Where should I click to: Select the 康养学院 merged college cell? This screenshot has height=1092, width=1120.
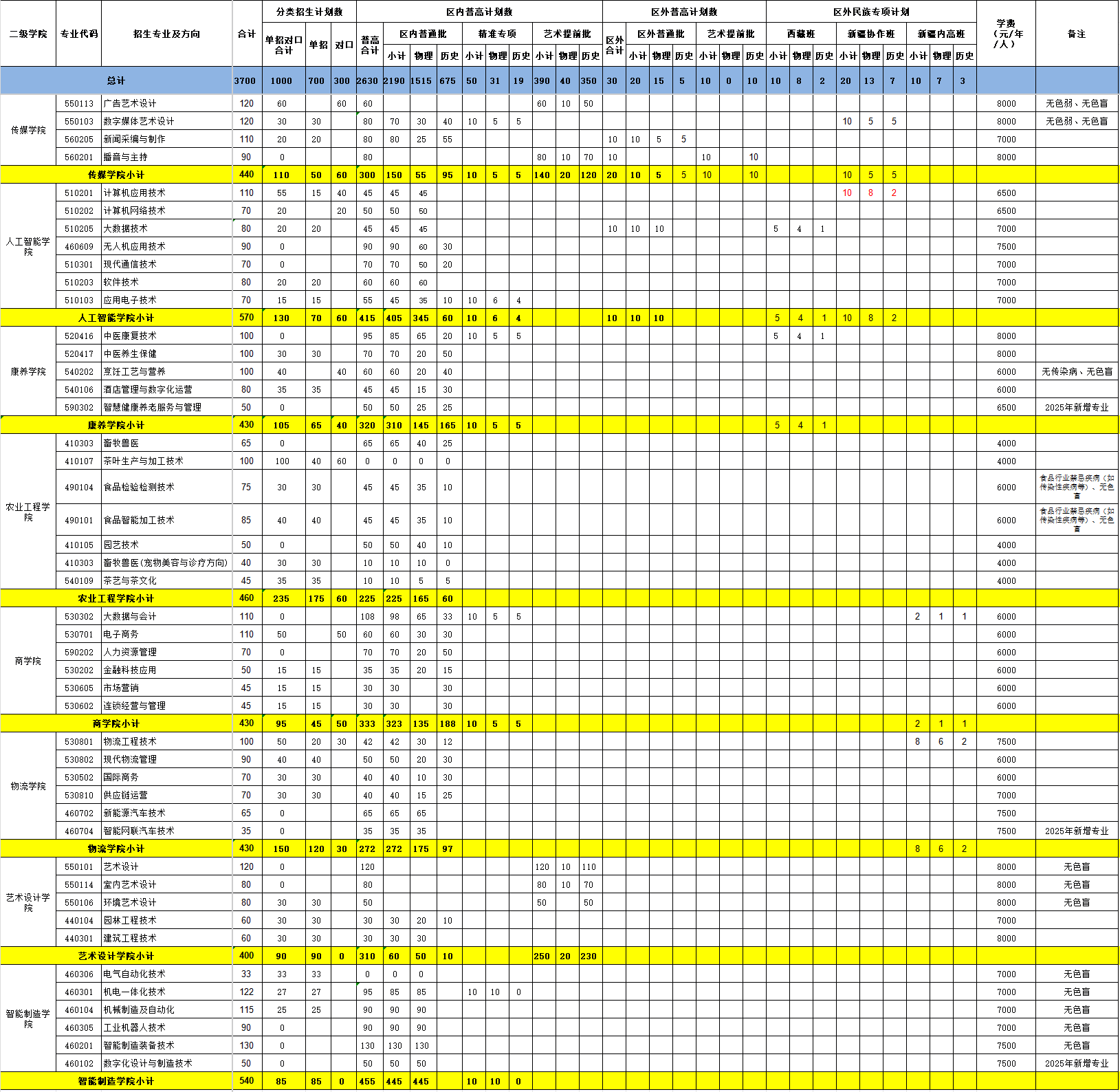click(x=28, y=371)
